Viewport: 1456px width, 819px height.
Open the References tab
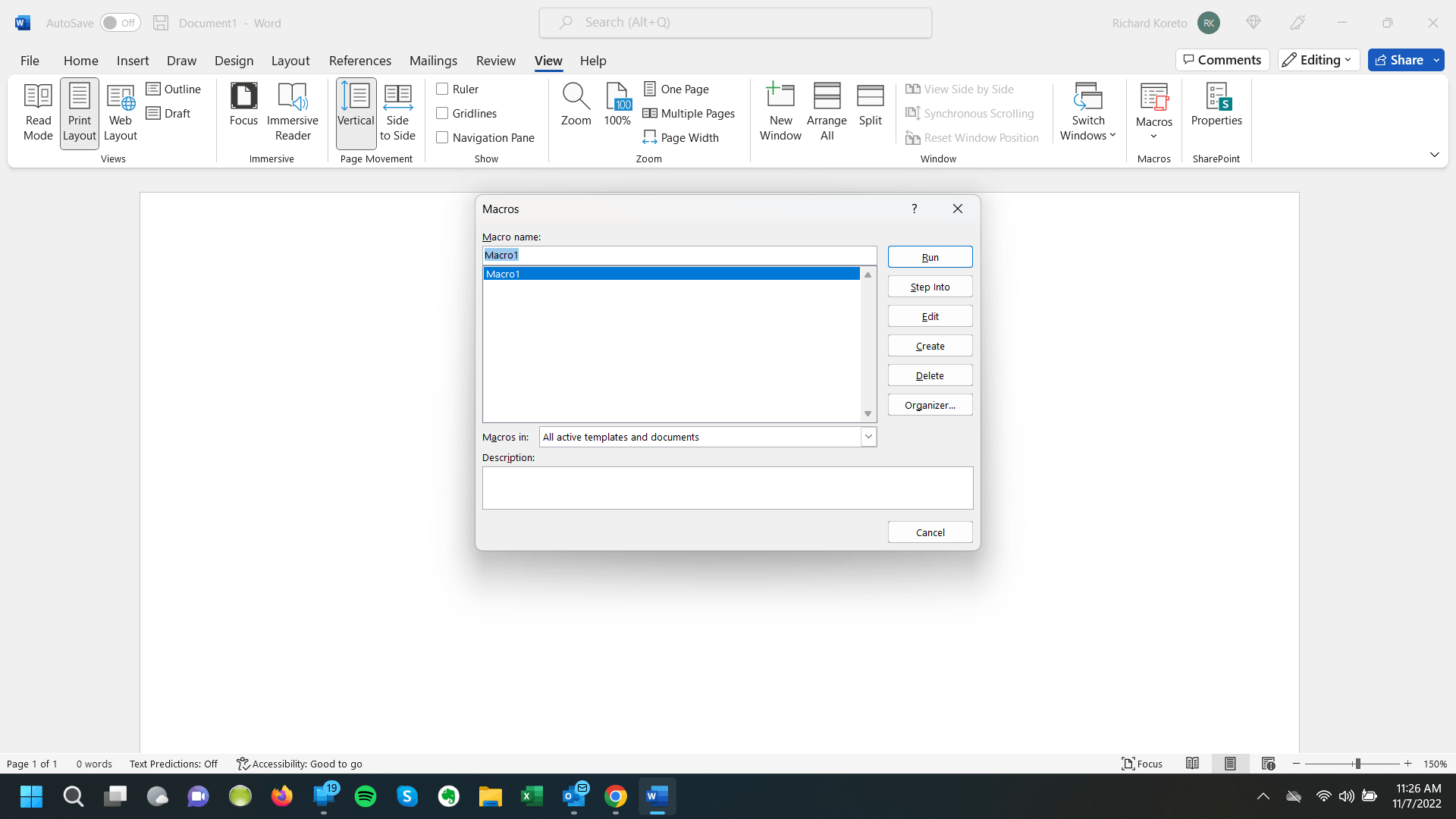pyautogui.click(x=359, y=61)
